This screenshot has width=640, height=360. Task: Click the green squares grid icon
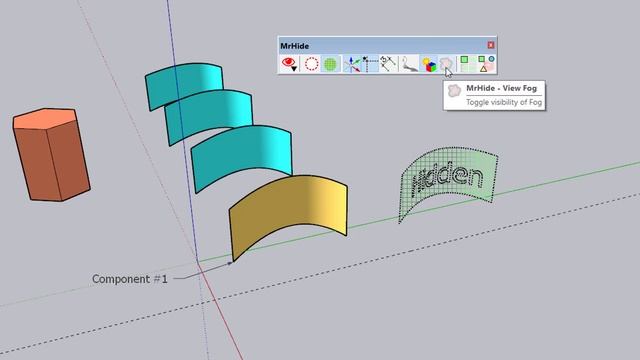tap(468, 64)
